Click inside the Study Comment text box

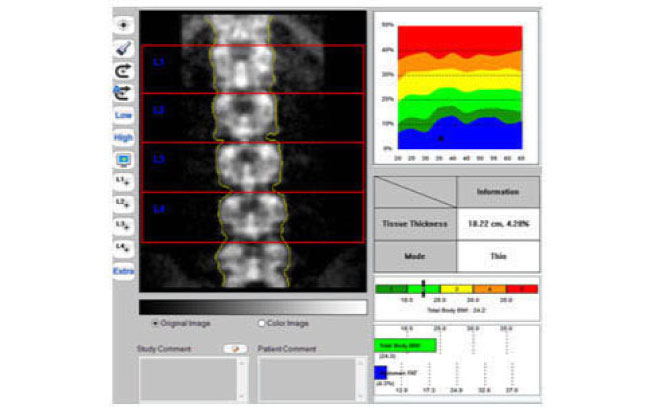188,379
